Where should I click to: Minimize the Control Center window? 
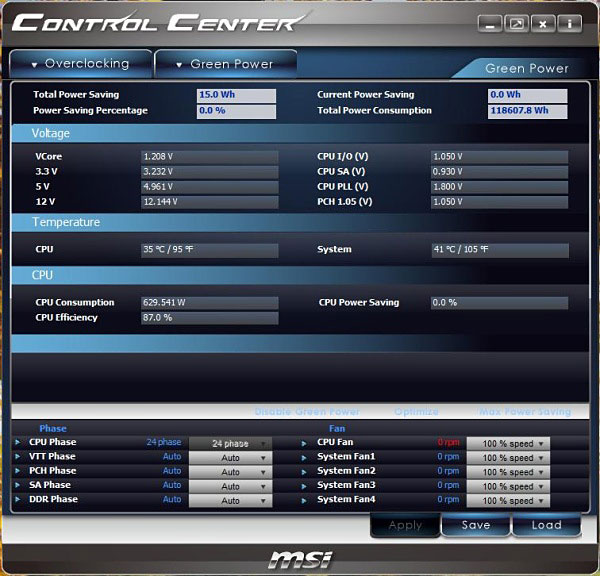coord(490,24)
